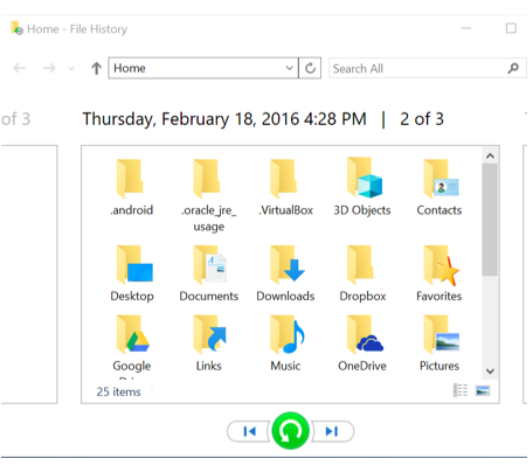Viewport: 531px width, 468px height.
Task: Open the Links folder
Action: (209, 344)
